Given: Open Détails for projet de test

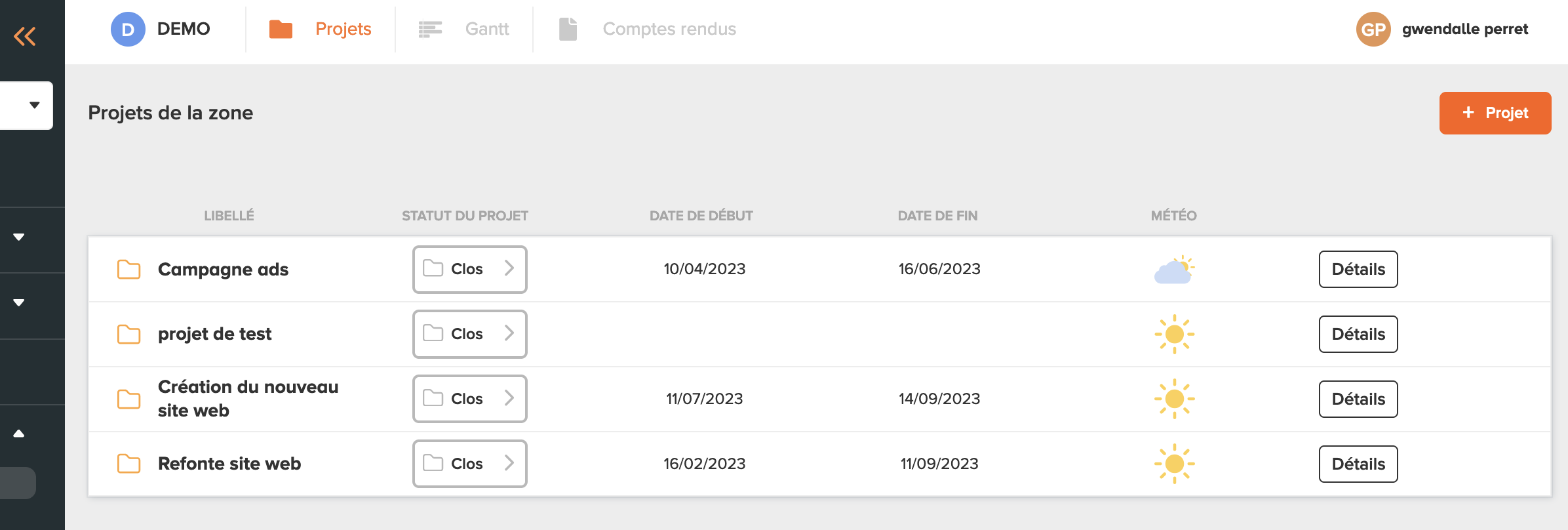Looking at the screenshot, I should [x=1358, y=334].
